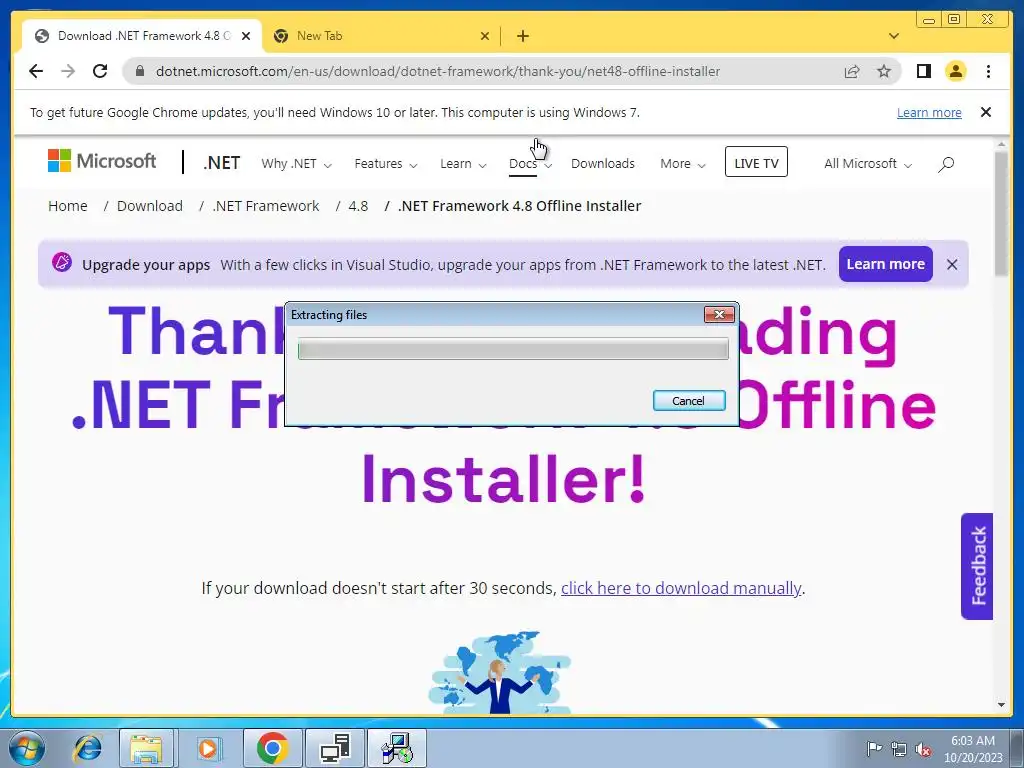Click the extraction progress bar
The width and height of the screenshot is (1024, 768).
click(x=513, y=349)
